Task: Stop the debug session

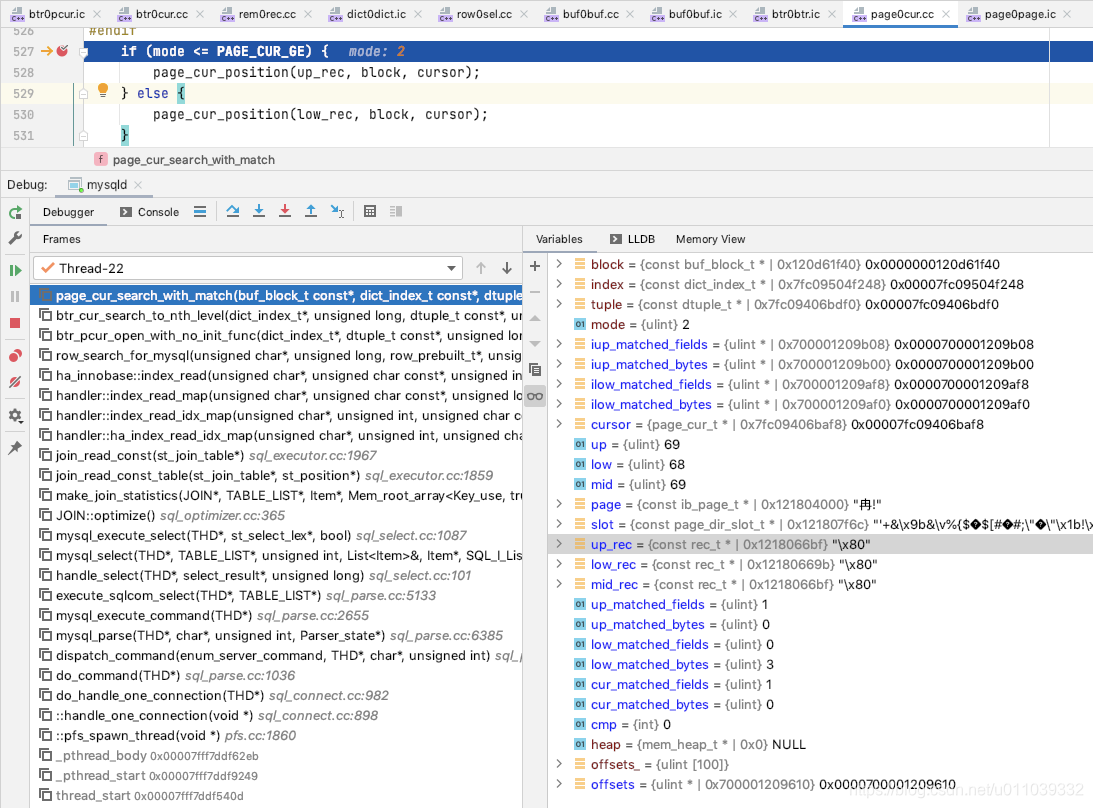Action: pos(15,323)
